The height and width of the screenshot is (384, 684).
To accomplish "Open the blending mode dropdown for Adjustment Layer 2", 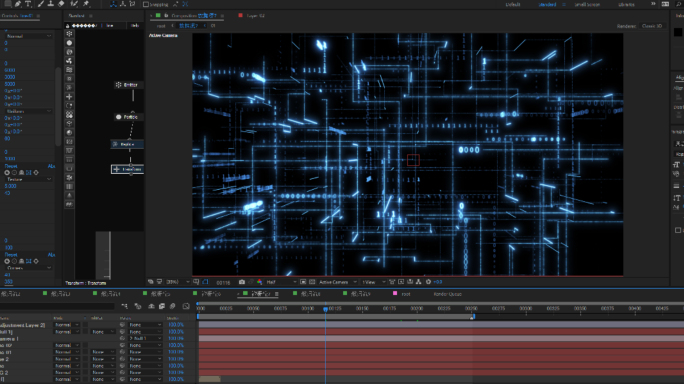I will (66, 325).
